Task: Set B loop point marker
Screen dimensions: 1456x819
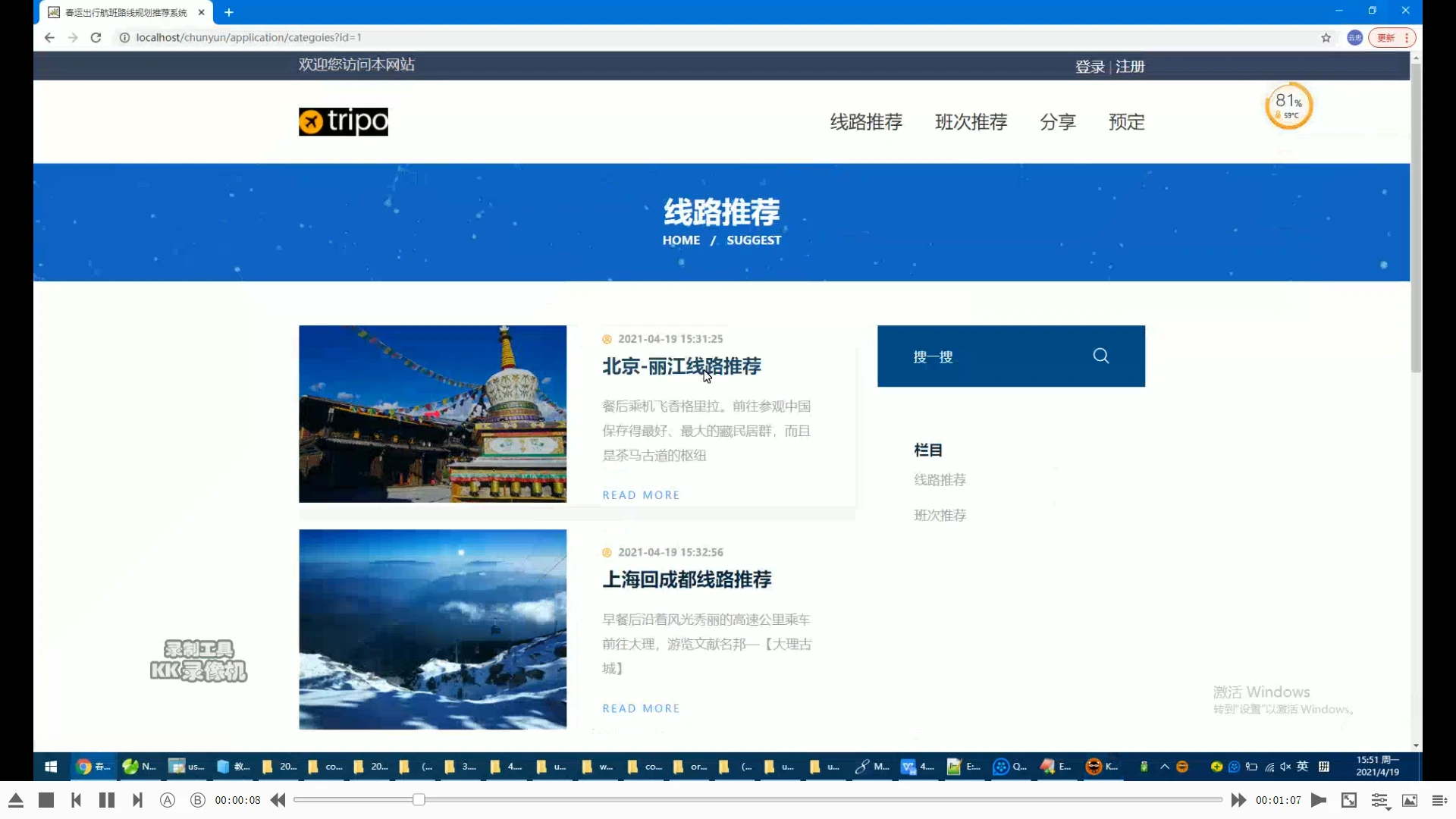Action: [x=198, y=800]
